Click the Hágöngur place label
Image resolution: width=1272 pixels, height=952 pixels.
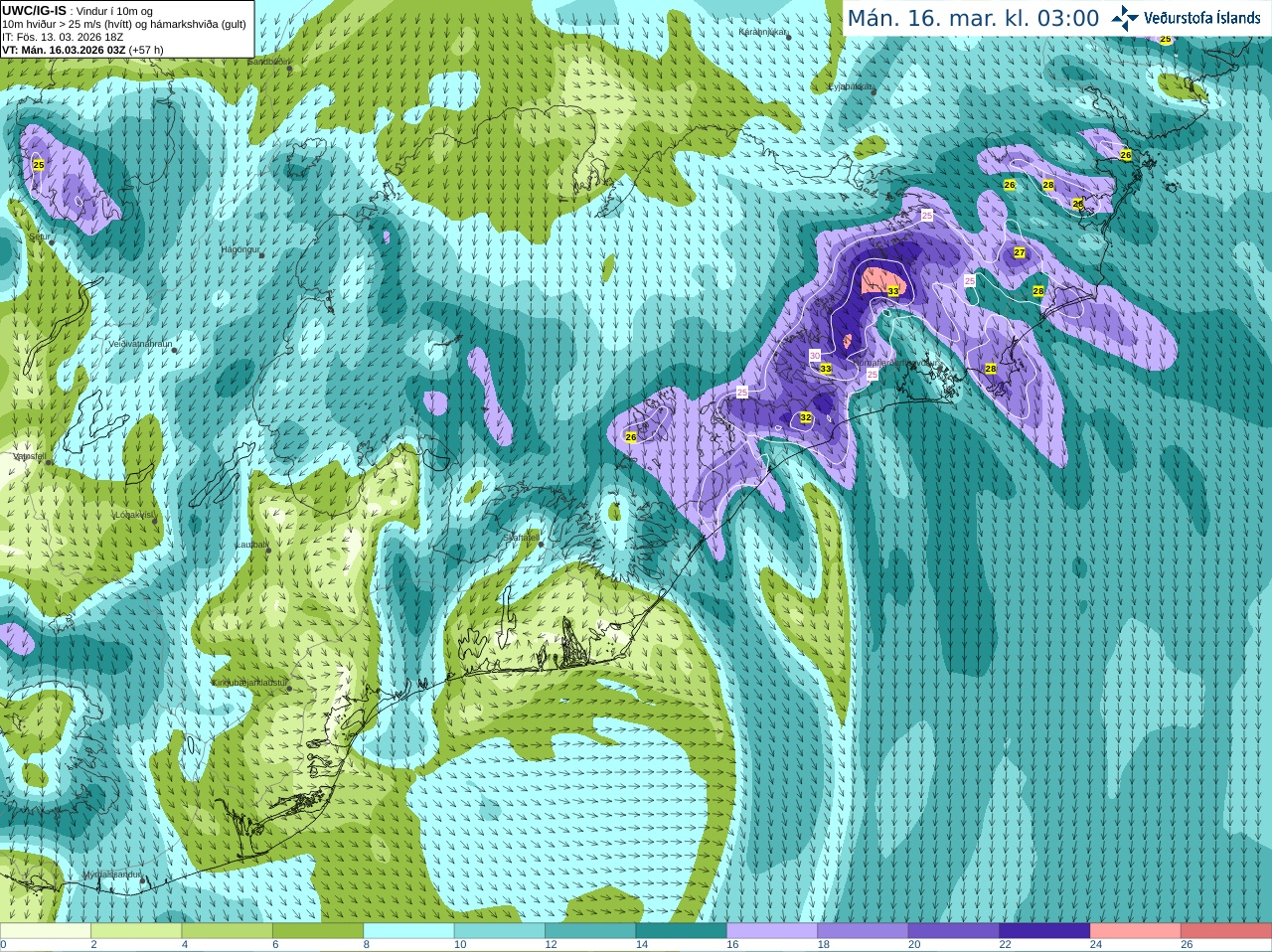[x=239, y=249]
